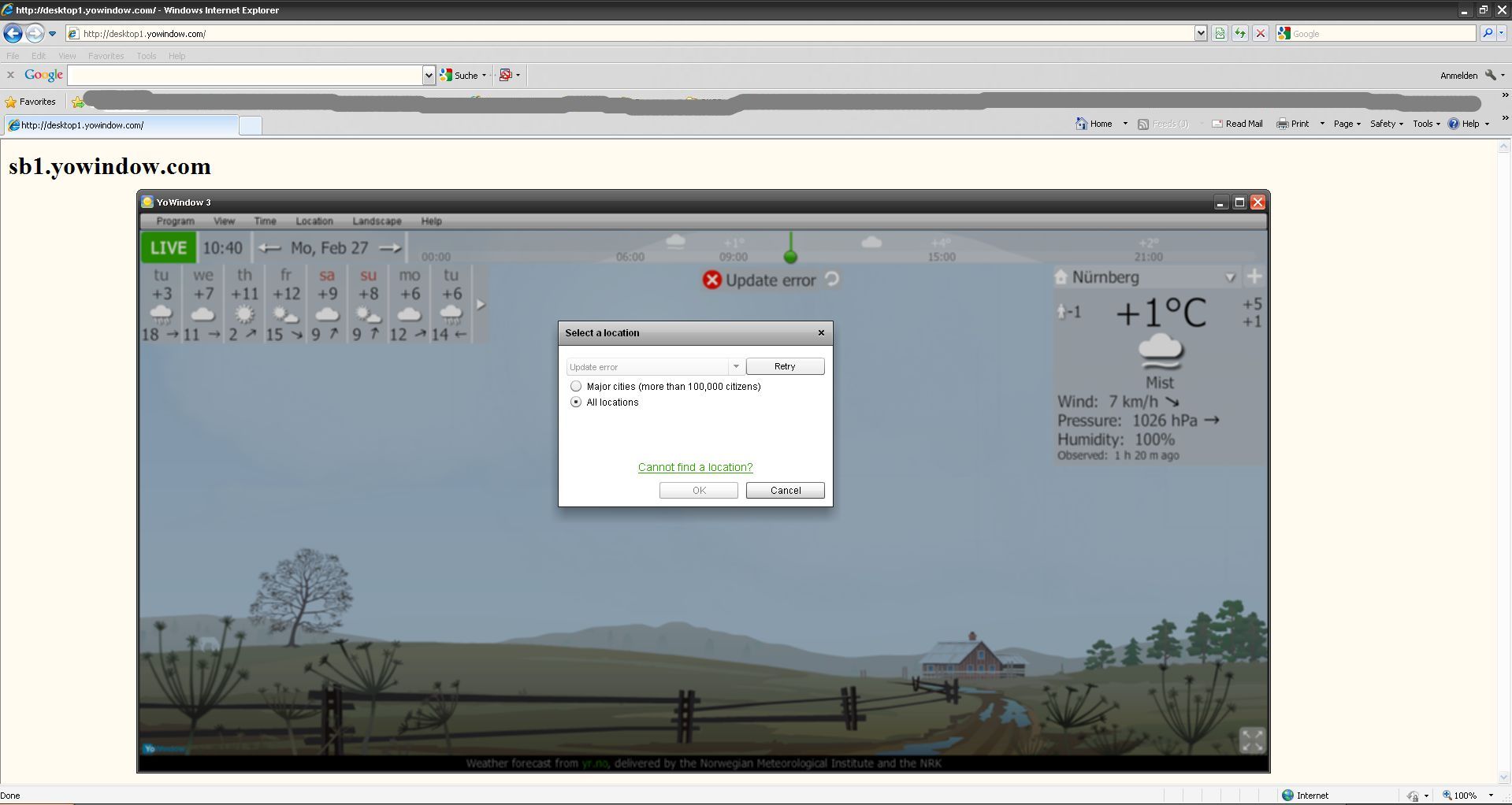Advance to next day with right arrow
1512x805 pixels.
[x=390, y=248]
